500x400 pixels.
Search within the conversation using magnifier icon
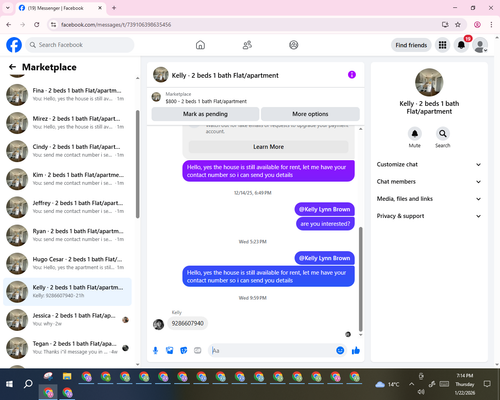click(443, 134)
